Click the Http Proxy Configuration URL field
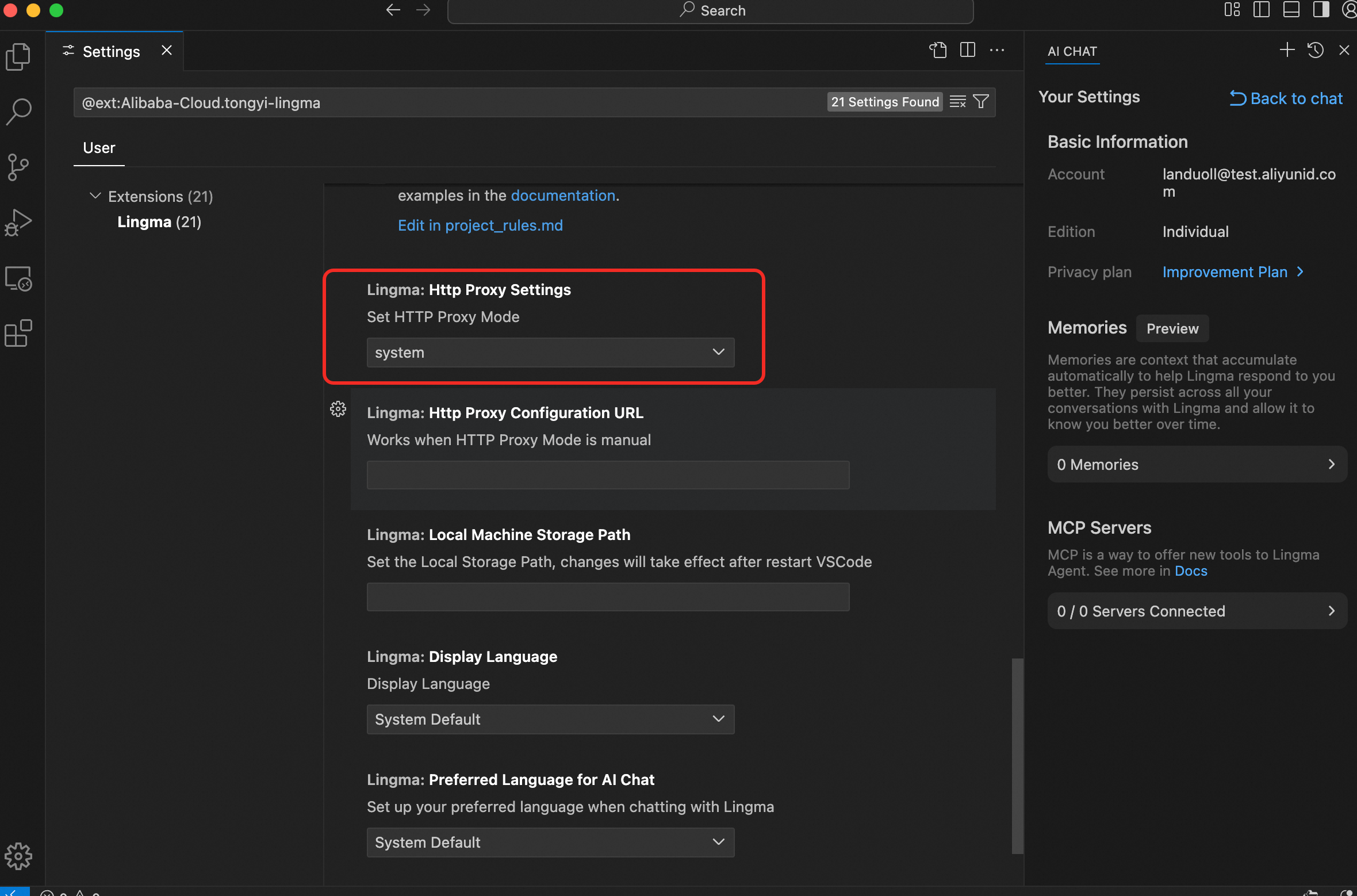This screenshot has height=896, width=1357. pos(608,475)
